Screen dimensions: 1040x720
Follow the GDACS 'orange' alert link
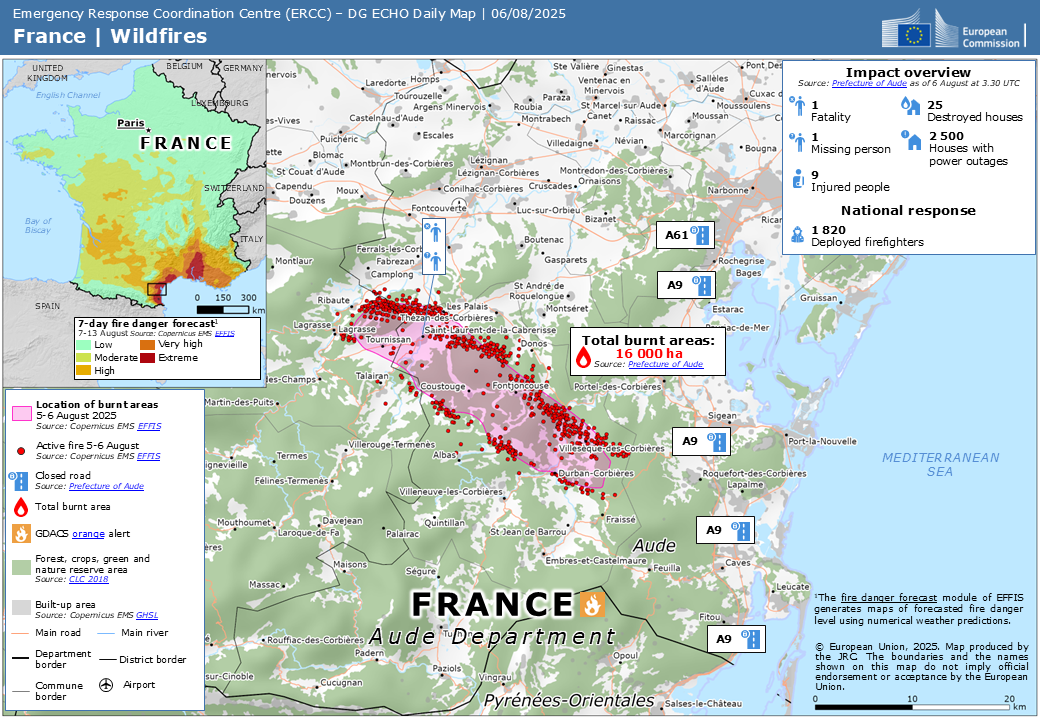point(88,534)
